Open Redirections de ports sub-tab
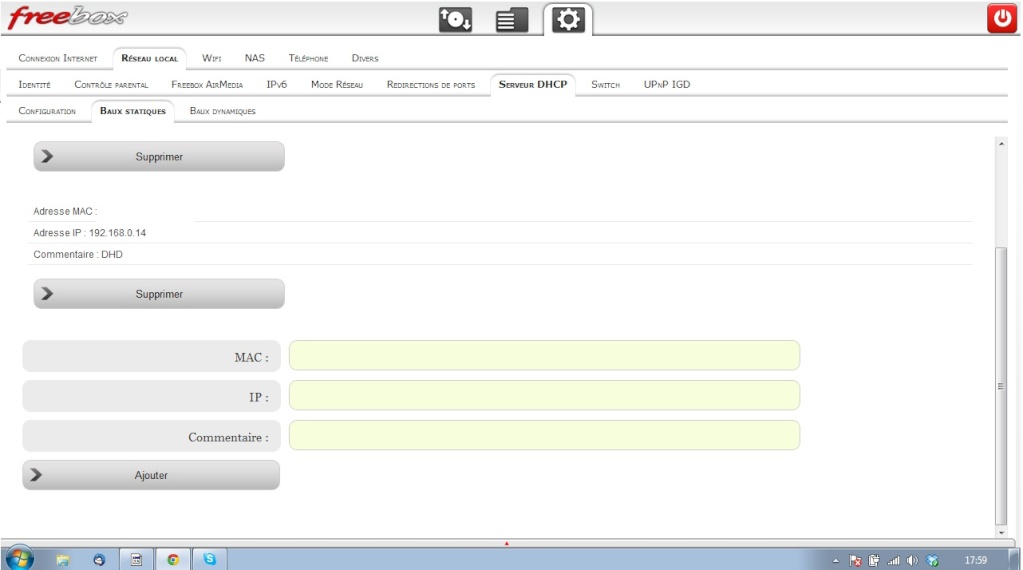 coord(431,84)
